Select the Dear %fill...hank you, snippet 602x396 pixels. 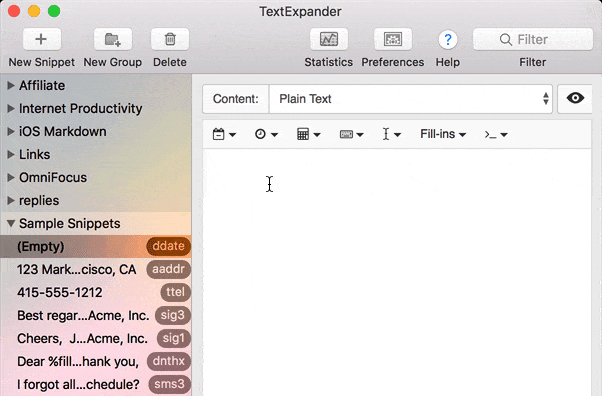(96, 361)
